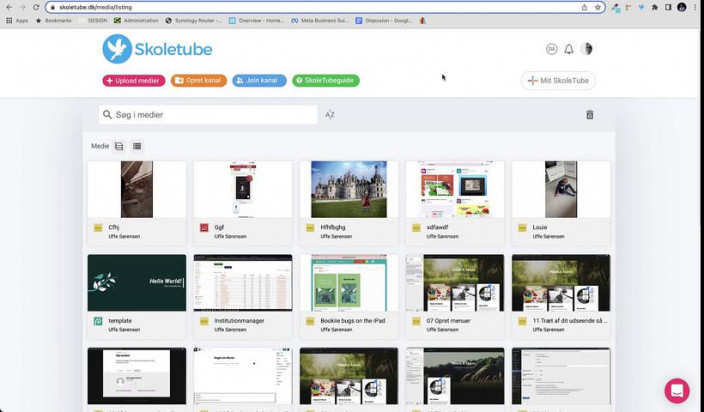Sort media alphabetically with AZ icon
The image size is (704, 412).
coord(330,115)
